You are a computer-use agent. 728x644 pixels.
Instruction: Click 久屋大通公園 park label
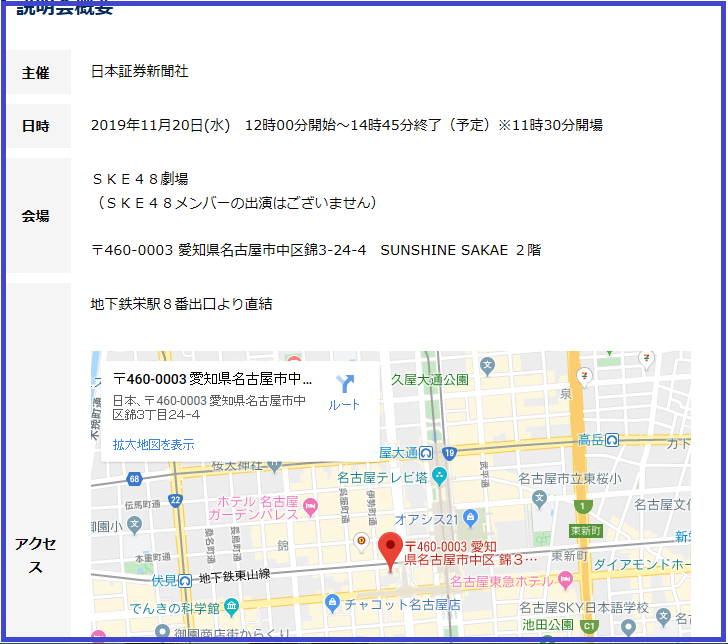[429, 380]
